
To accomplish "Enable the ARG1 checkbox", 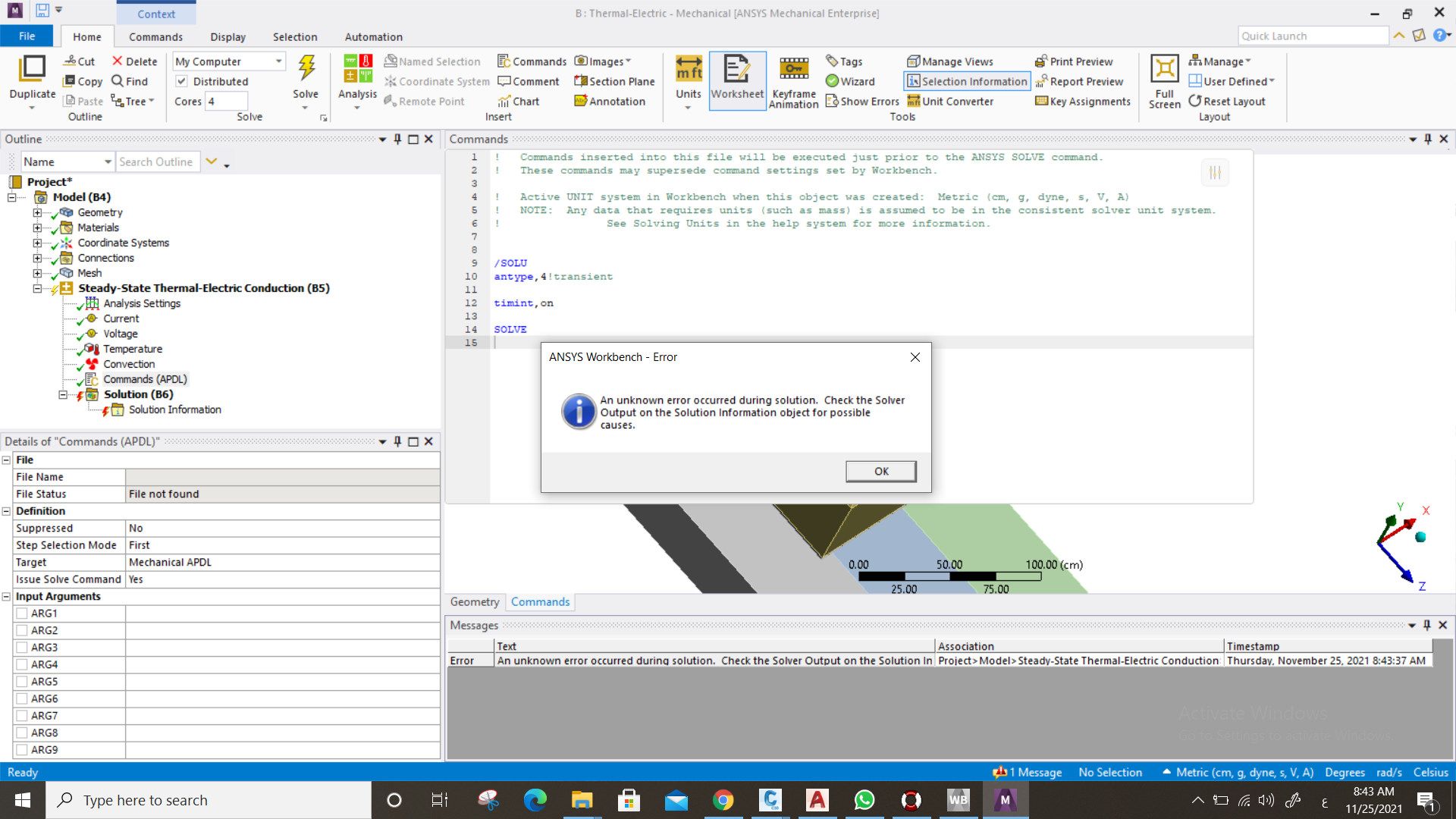I will [22, 613].
